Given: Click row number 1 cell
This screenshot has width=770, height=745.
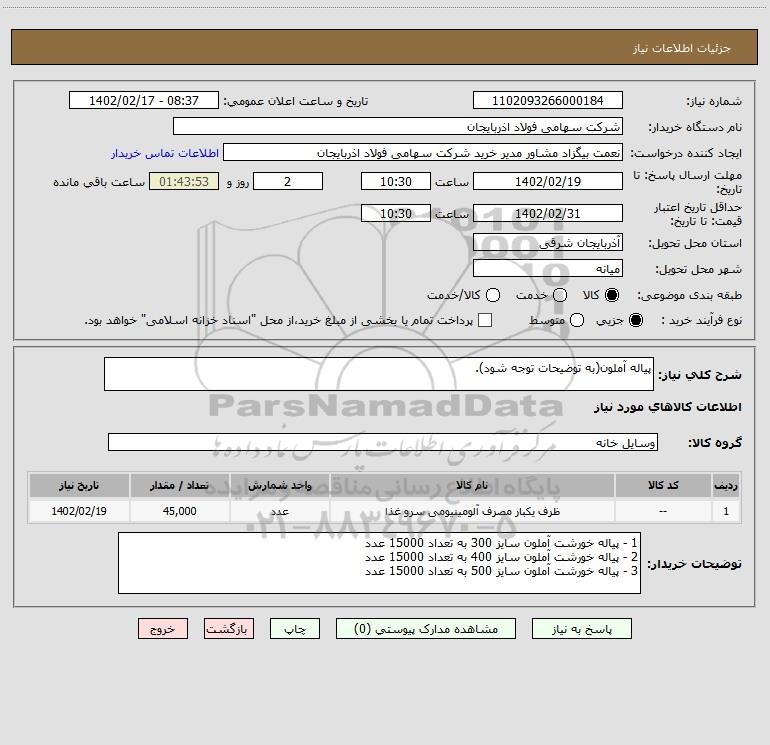Looking at the screenshot, I should point(726,511).
